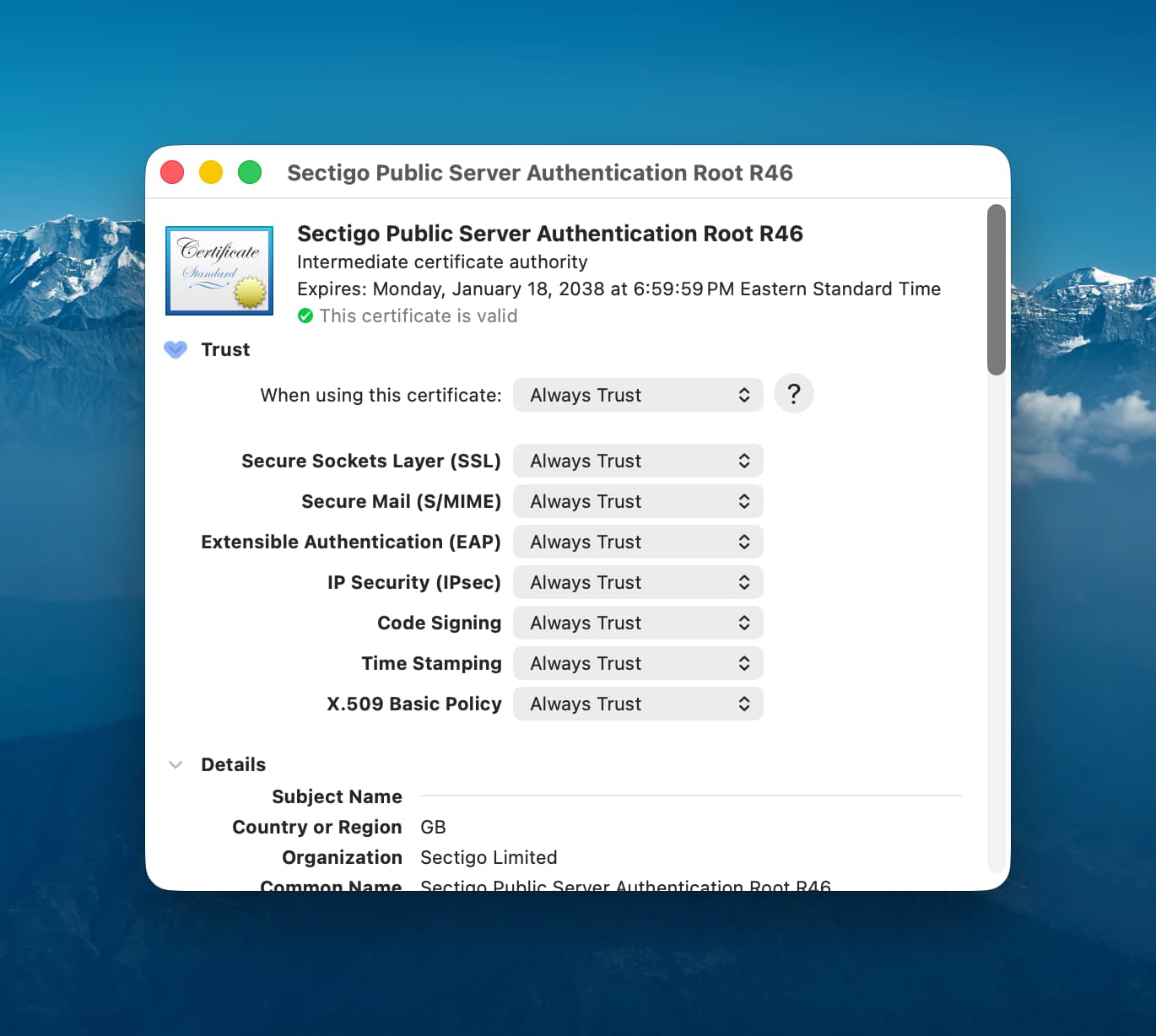Change the Code Signing trust setting
This screenshot has height=1036, width=1156.
click(637, 623)
